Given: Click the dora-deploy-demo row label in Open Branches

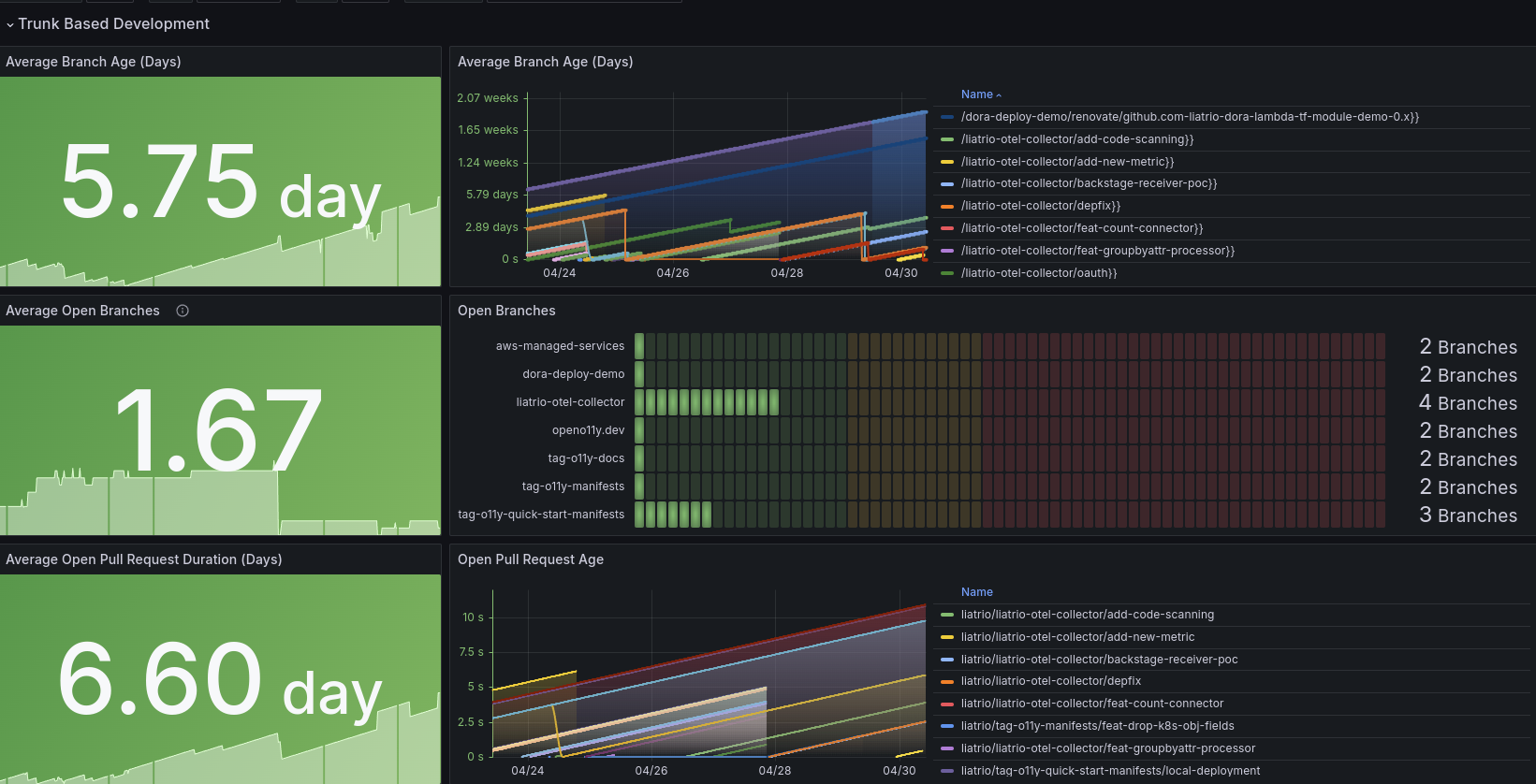Looking at the screenshot, I should pos(573,374).
